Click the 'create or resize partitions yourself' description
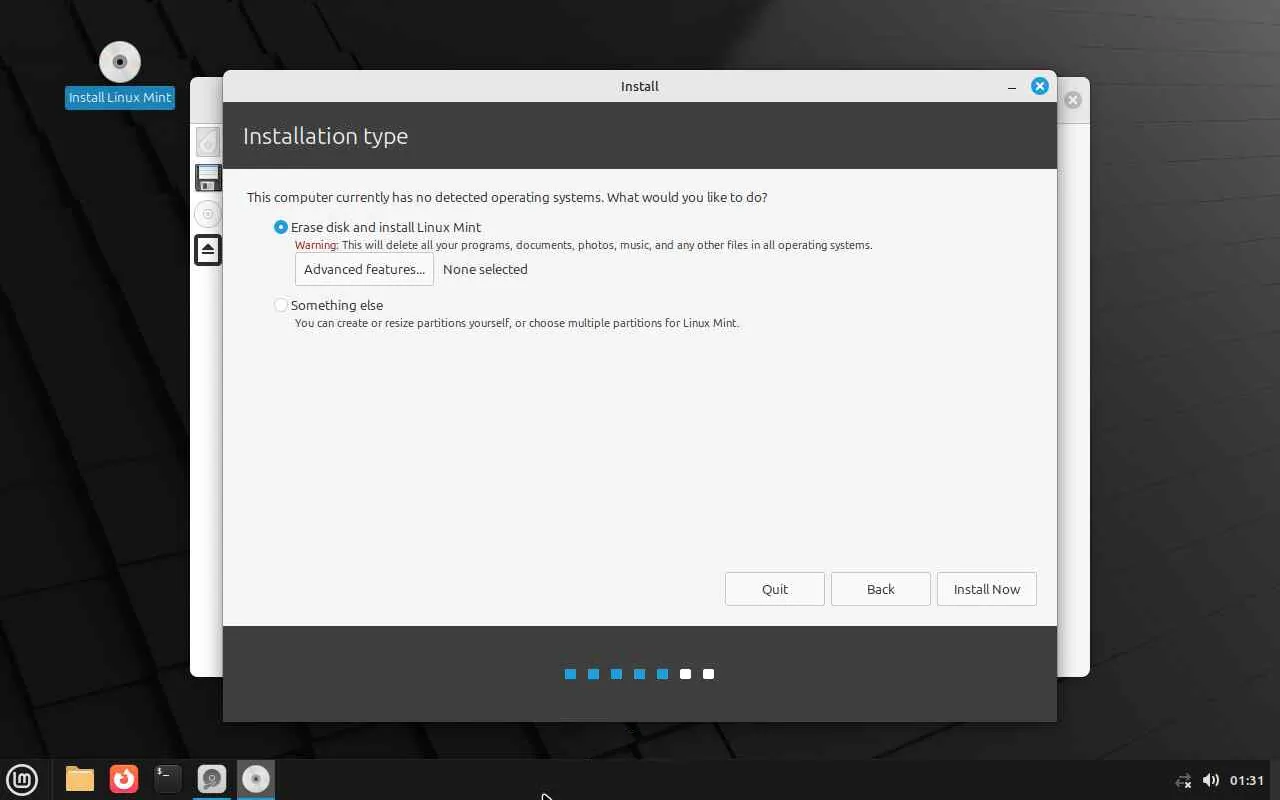 [x=517, y=323]
